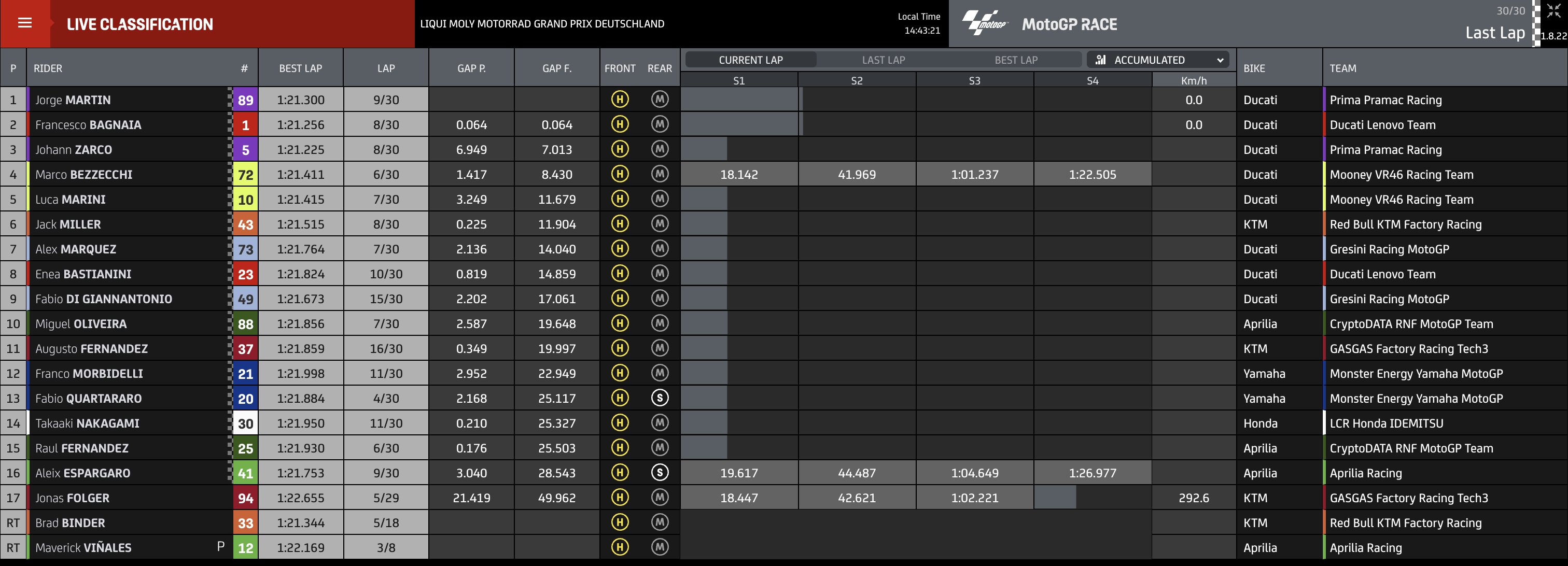
Task: Click Marini's rear tyre M icon
Action: tap(660, 199)
